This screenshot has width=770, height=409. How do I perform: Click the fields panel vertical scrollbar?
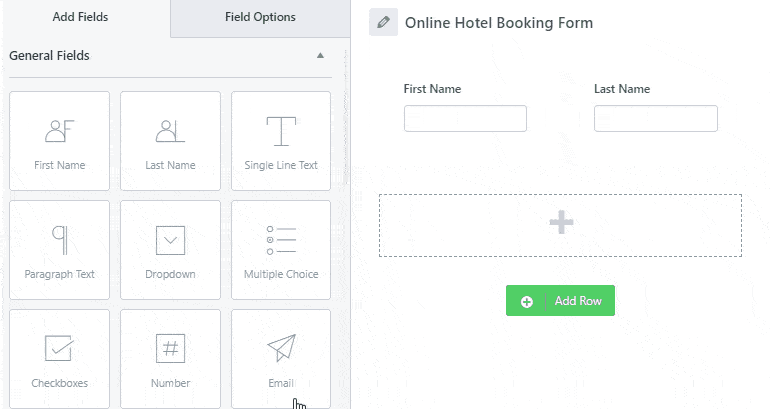click(346, 118)
